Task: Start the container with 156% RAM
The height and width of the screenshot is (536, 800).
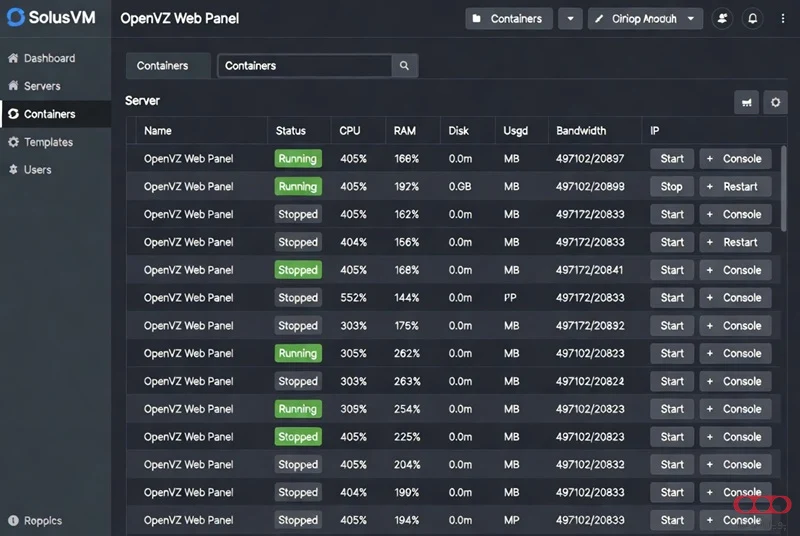Action: point(672,242)
